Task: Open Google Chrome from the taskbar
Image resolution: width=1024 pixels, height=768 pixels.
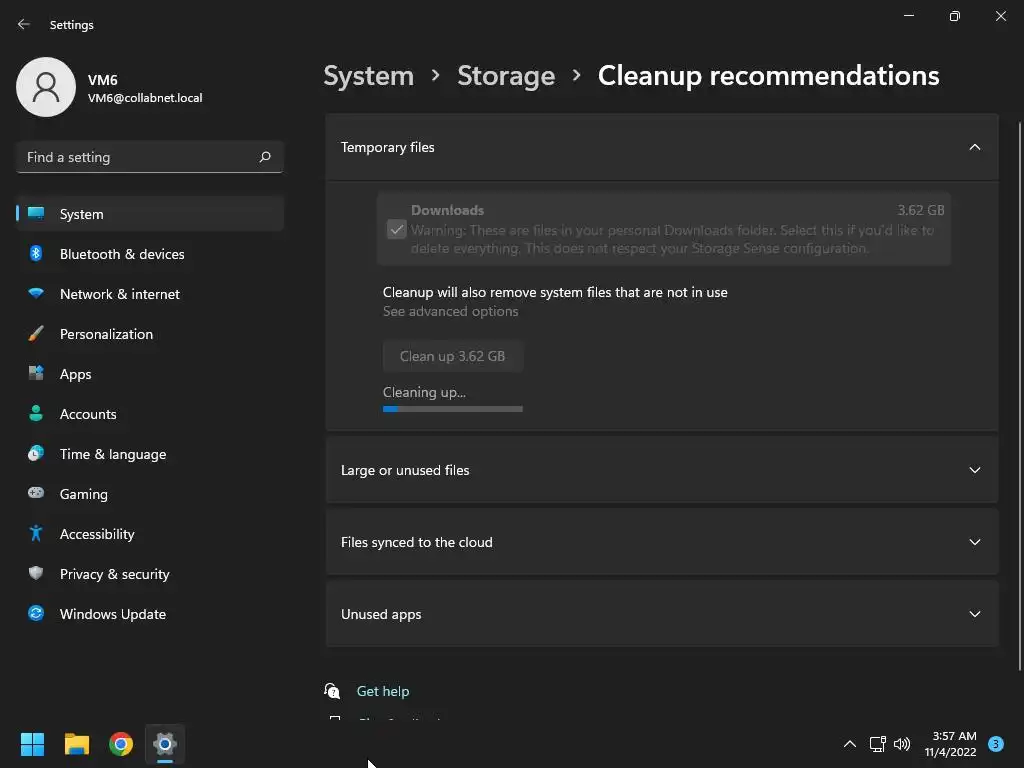Action: (121, 744)
